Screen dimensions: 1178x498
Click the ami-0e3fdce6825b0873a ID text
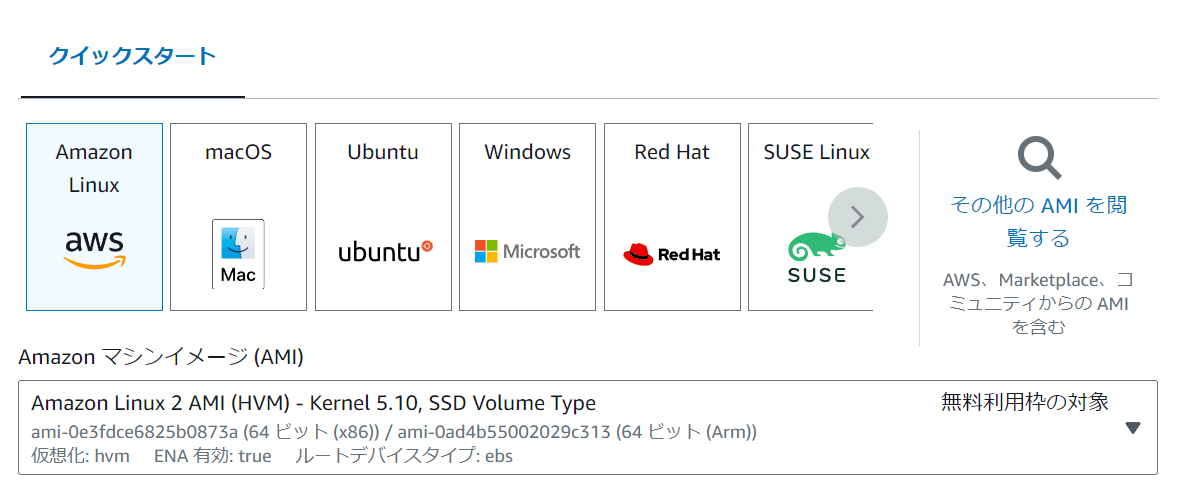pyautogui.click(x=134, y=433)
